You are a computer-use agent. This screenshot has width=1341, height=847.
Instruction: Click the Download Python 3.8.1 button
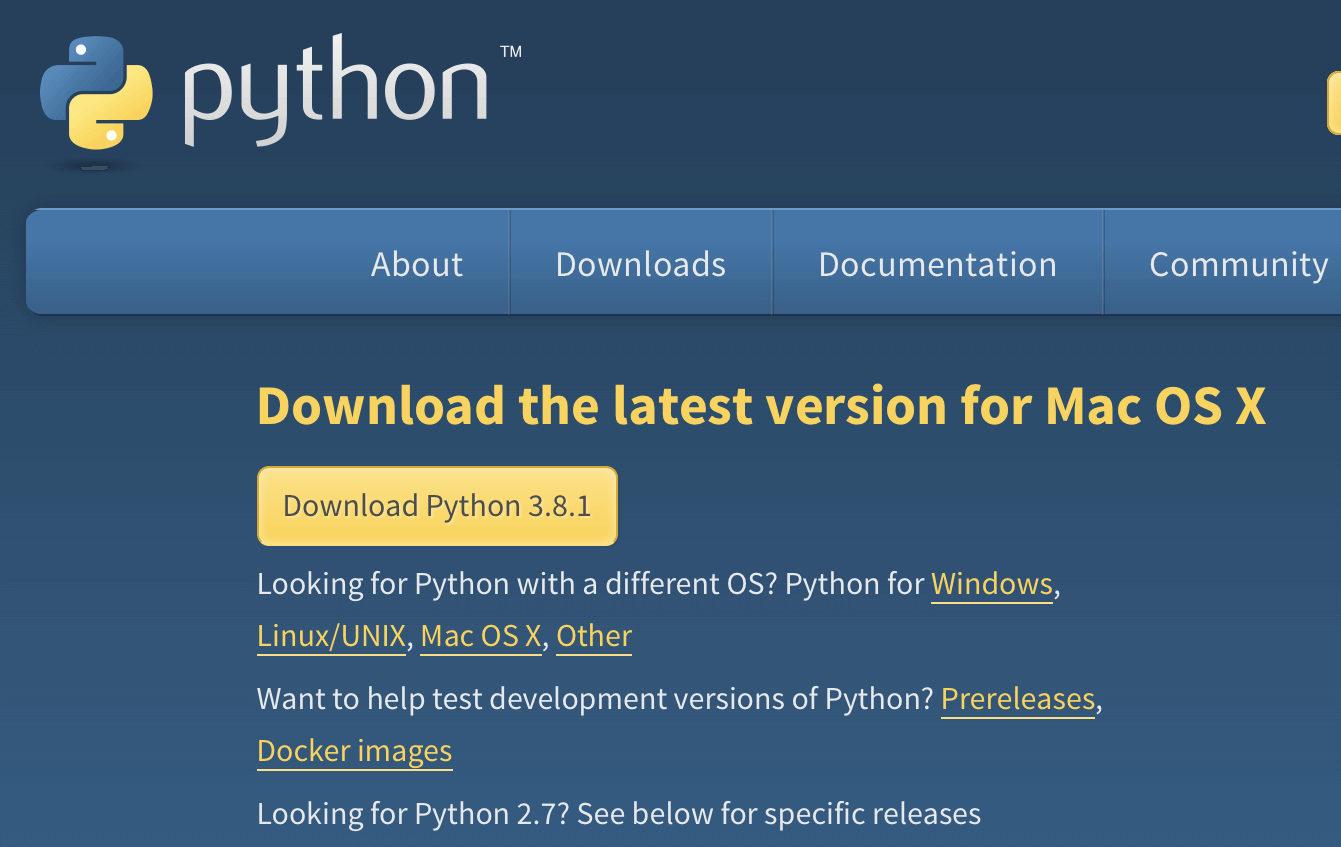click(437, 505)
